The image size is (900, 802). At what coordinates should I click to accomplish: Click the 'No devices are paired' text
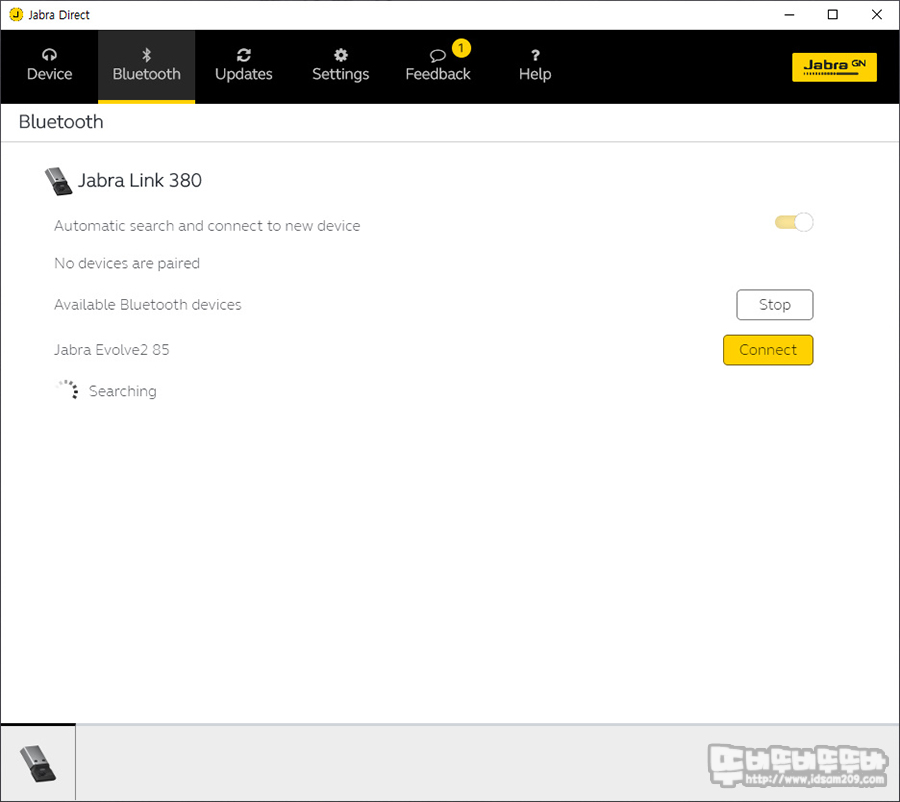pos(127,263)
